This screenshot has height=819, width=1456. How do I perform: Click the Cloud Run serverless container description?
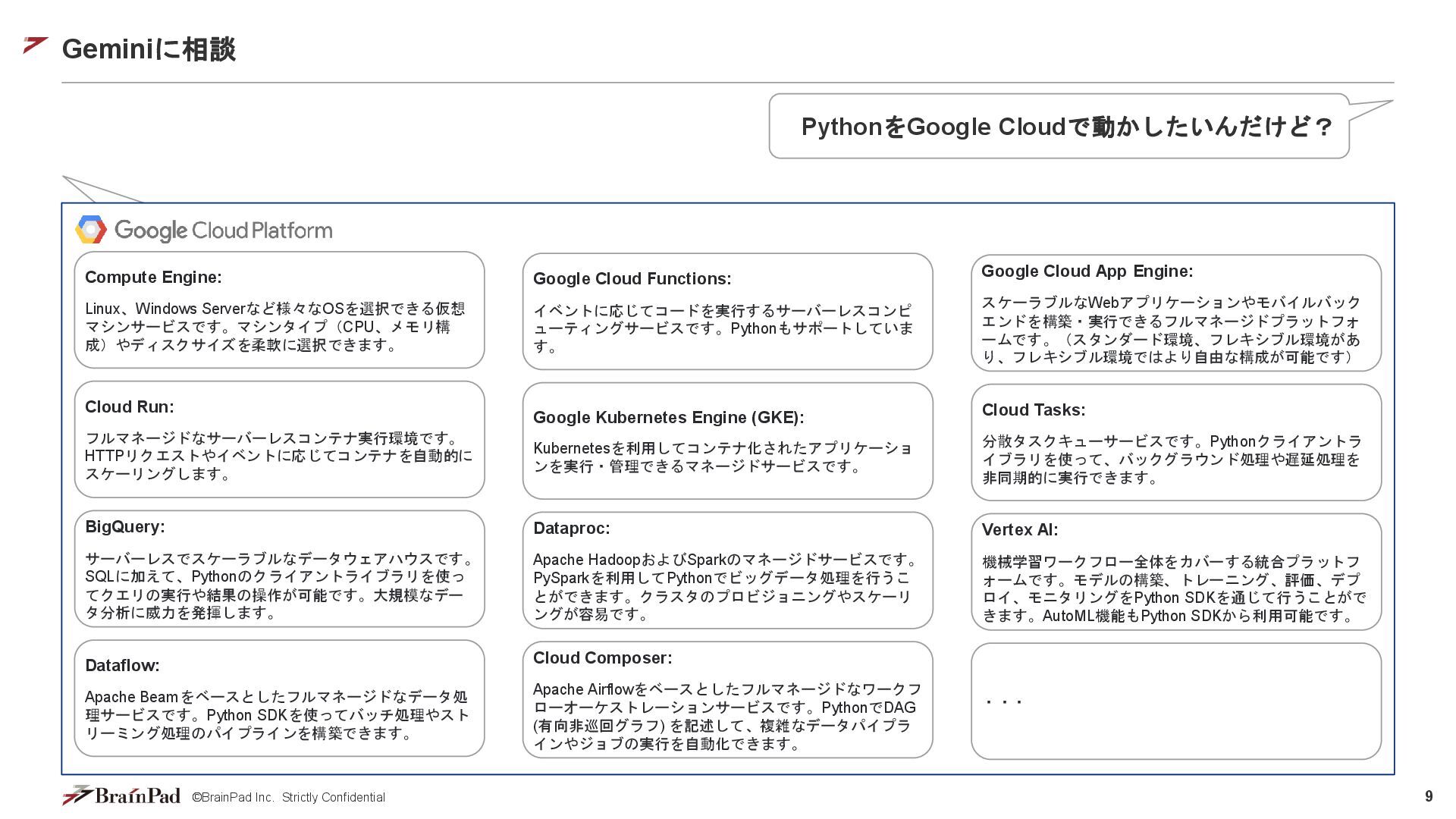click(x=278, y=456)
